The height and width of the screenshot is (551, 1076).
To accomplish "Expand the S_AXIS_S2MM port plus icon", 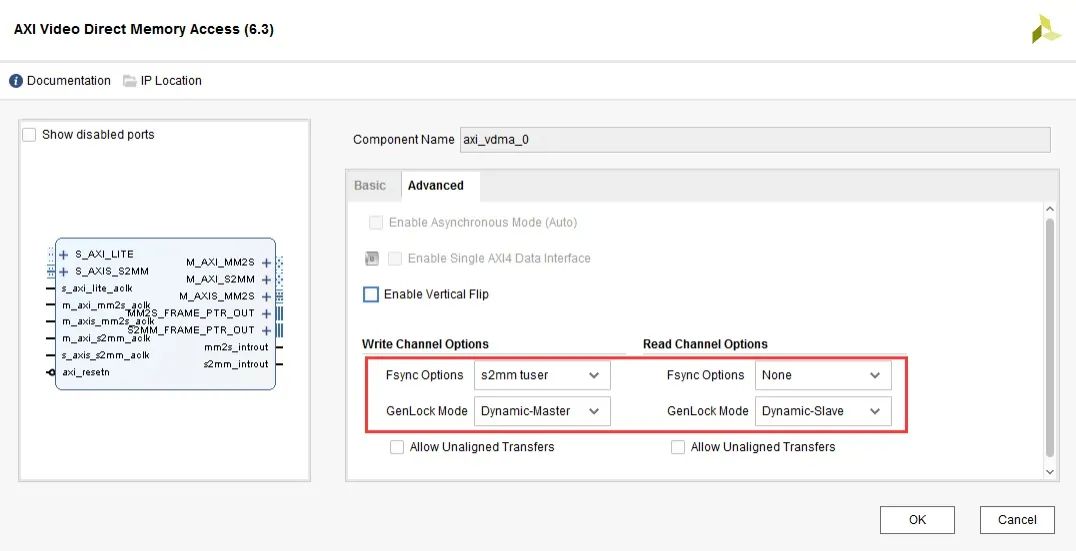I will tap(64, 271).
